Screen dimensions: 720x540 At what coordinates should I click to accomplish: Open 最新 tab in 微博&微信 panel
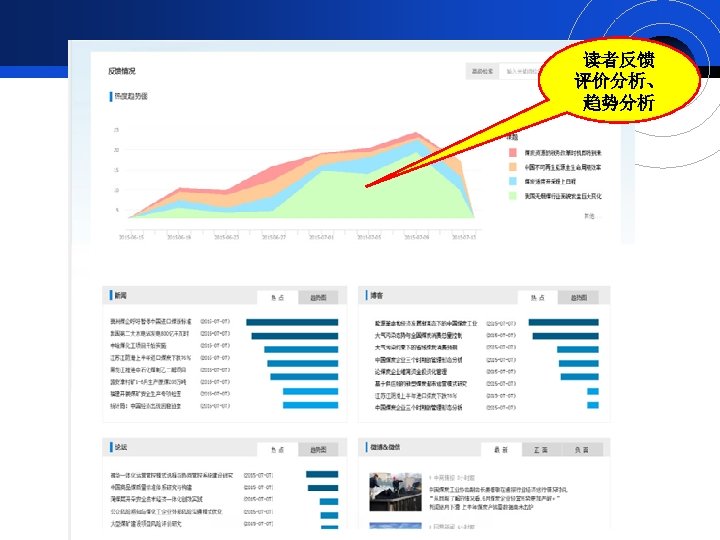point(501,450)
